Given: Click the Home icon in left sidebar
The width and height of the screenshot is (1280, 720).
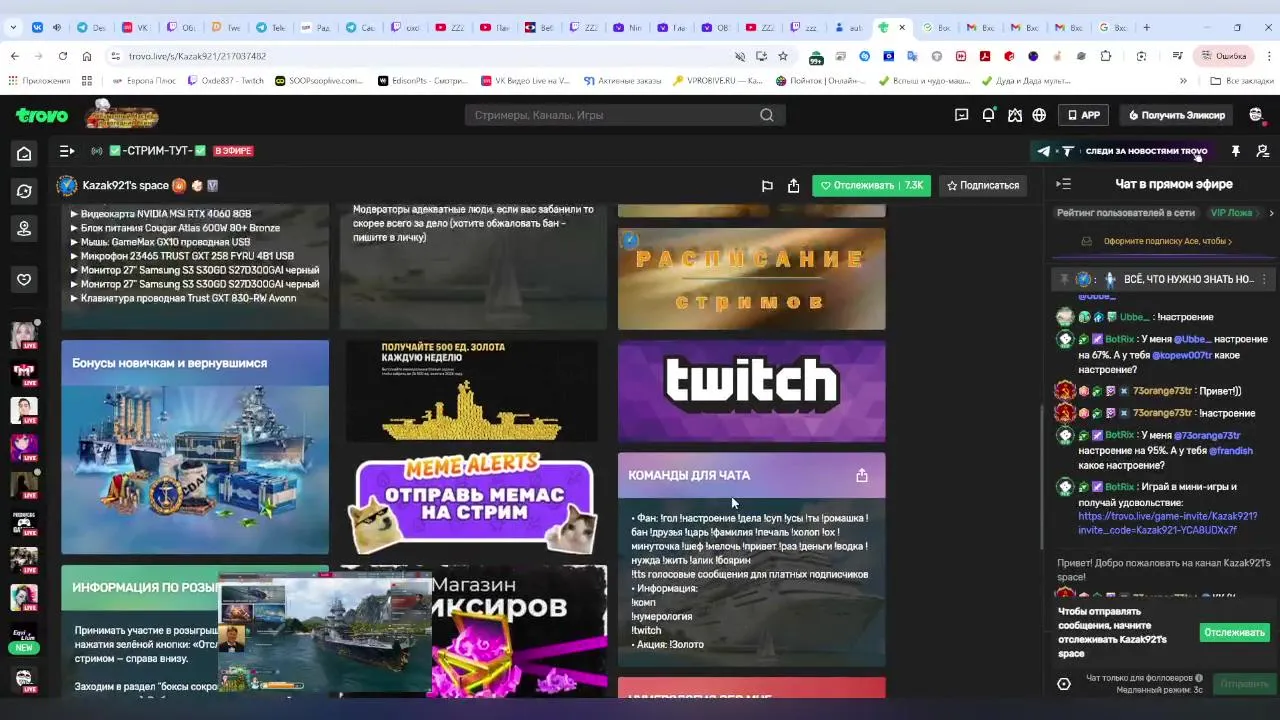Looking at the screenshot, I should pyautogui.click(x=24, y=153).
